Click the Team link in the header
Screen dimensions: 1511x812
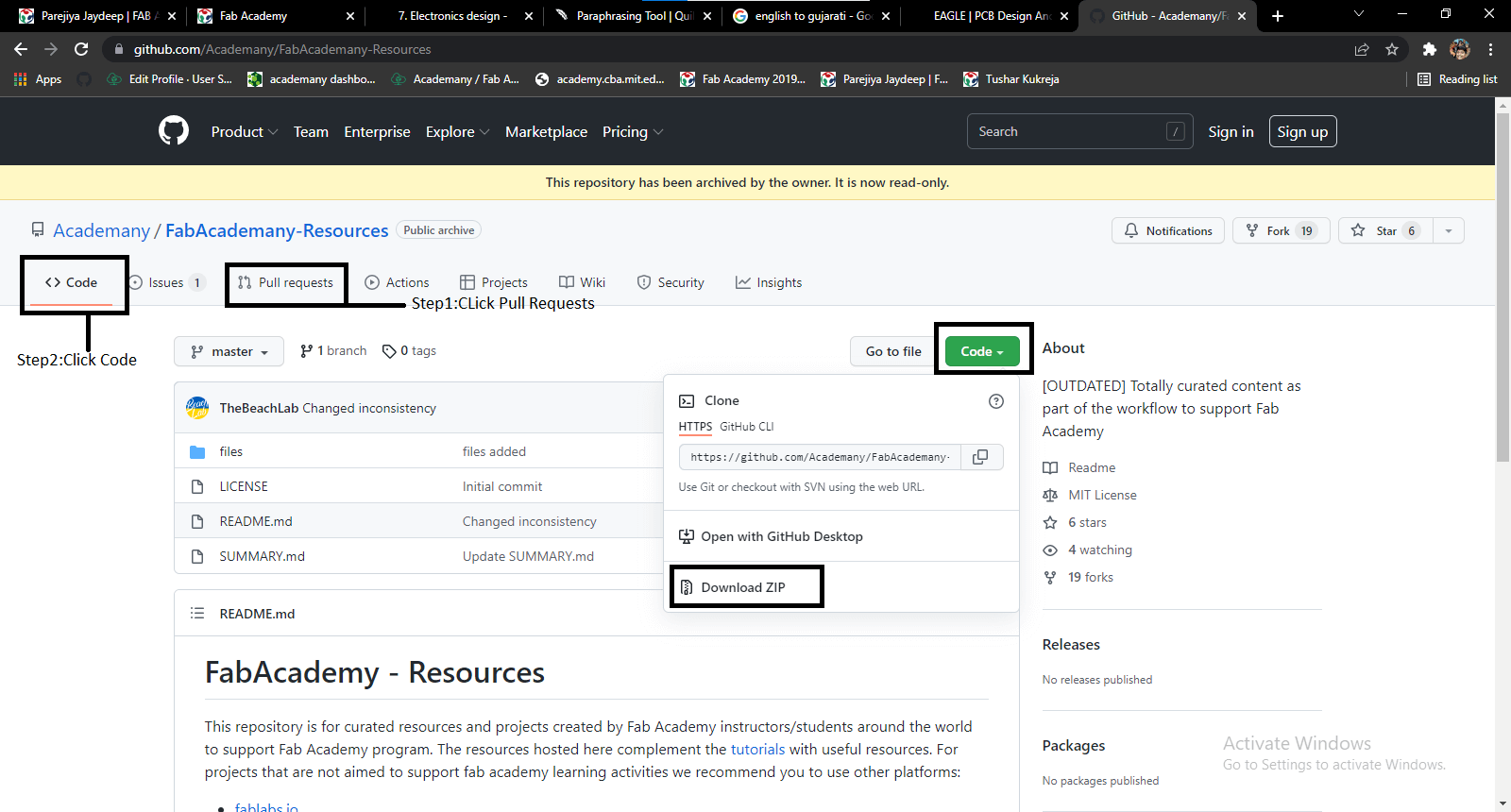coord(311,131)
